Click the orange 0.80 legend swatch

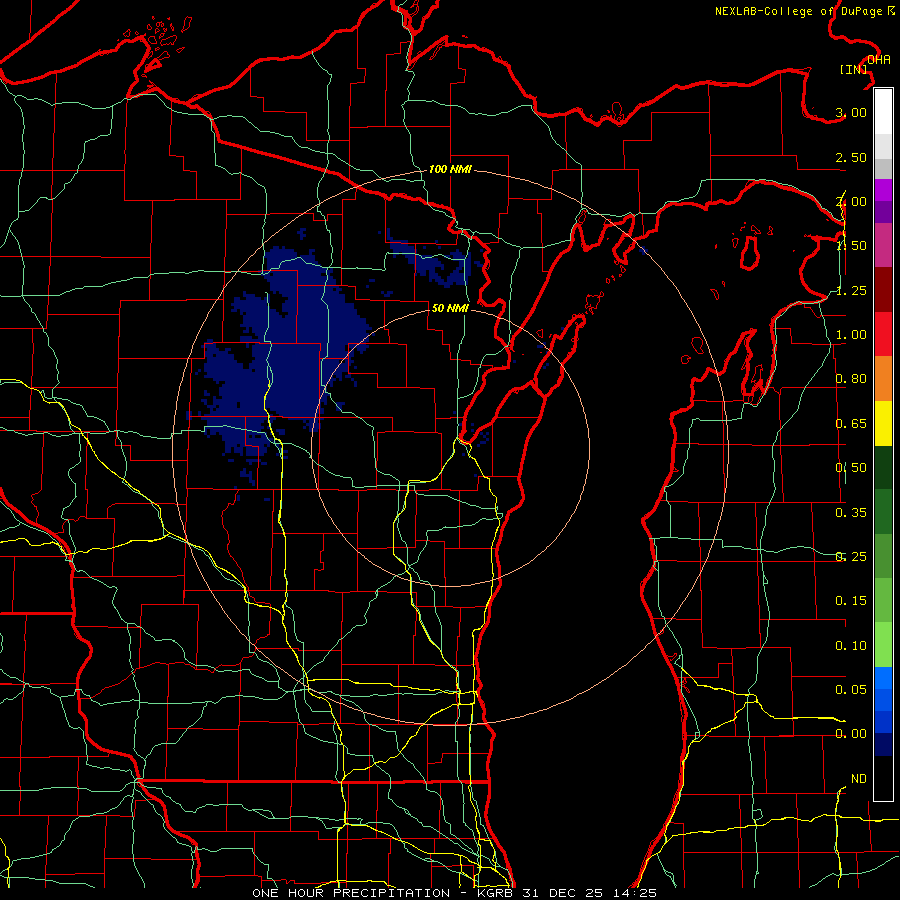[883, 379]
